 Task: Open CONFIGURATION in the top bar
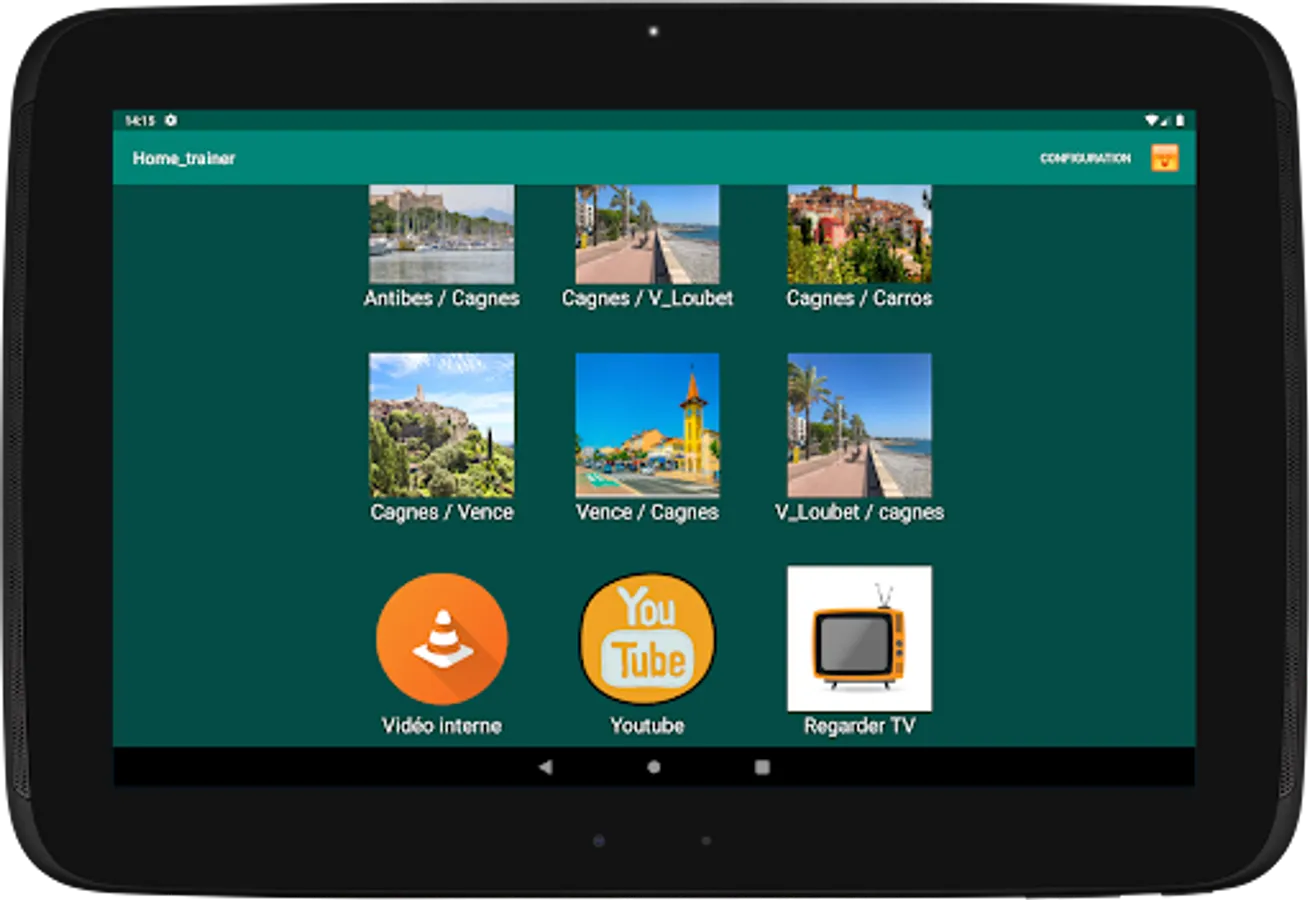(1085, 158)
